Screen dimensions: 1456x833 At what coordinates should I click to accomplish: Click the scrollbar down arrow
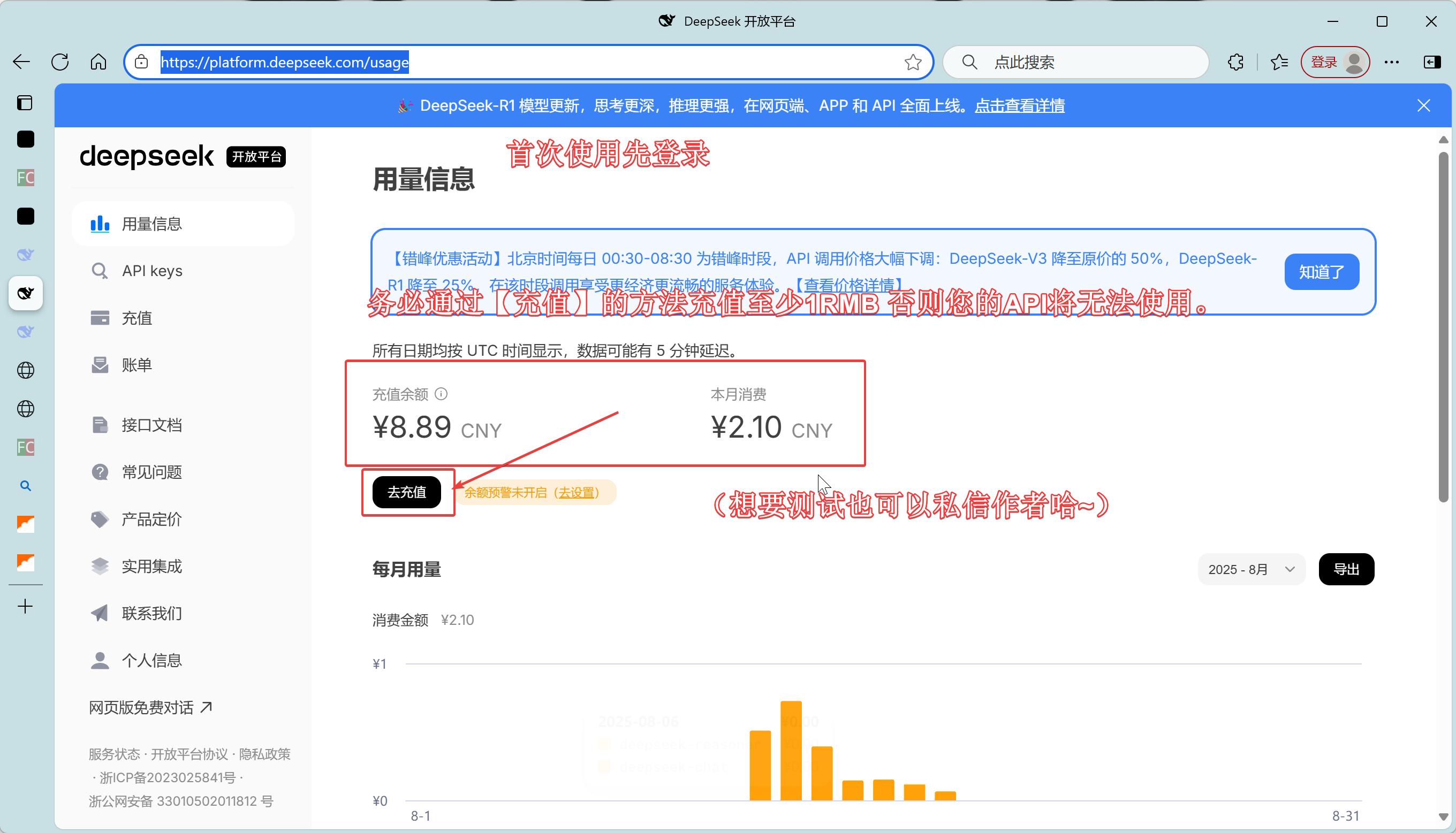pyautogui.click(x=1443, y=817)
